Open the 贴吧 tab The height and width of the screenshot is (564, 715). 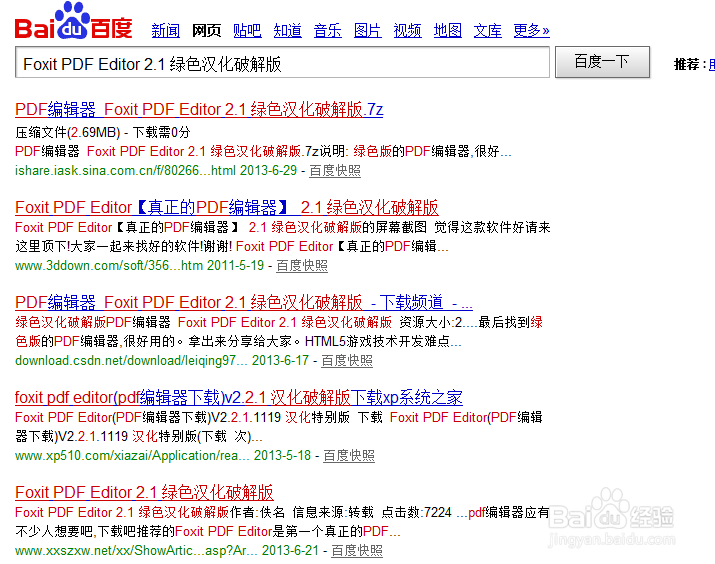click(x=247, y=31)
